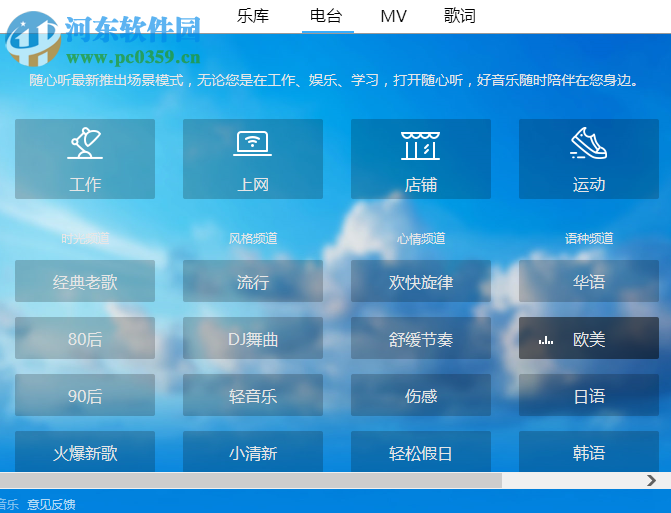Screen dimensions: 671x513
Task: Choose the 韩语 language channel
Action: 589,451
